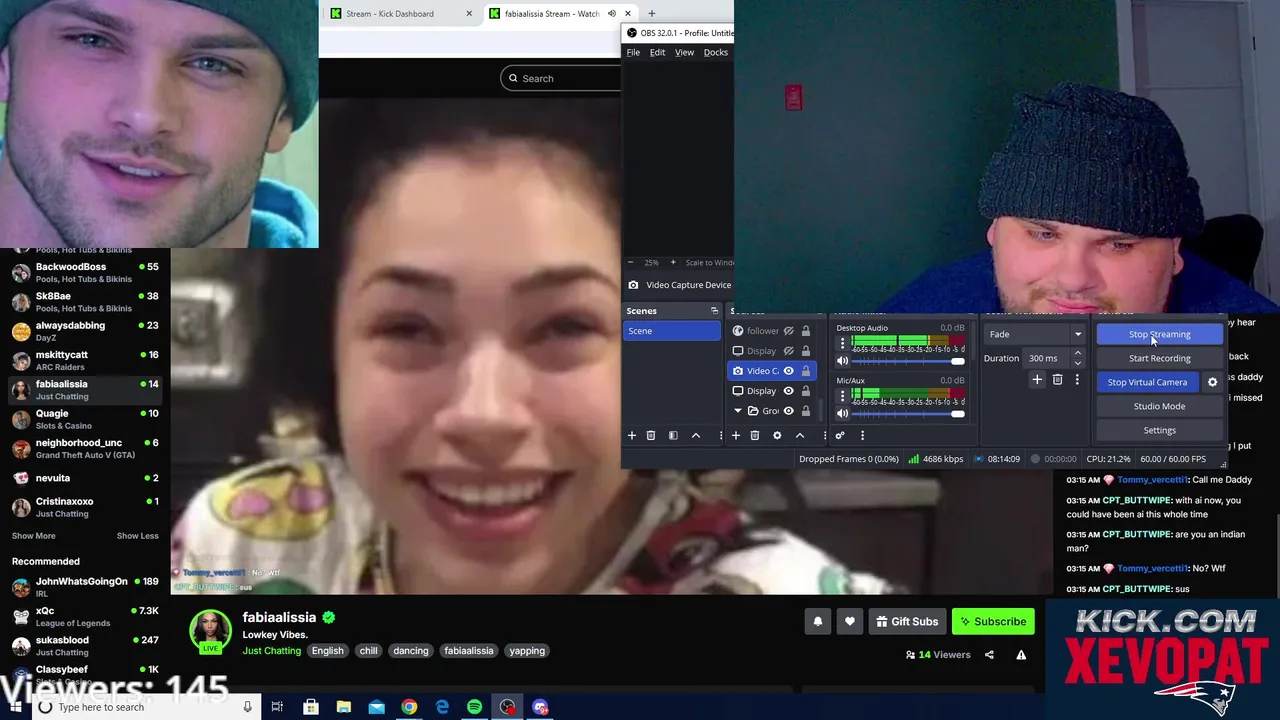Screen dimensions: 1280x720
Task: Click Windows 'Type here to search' box
Action: [x=145, y=707]
